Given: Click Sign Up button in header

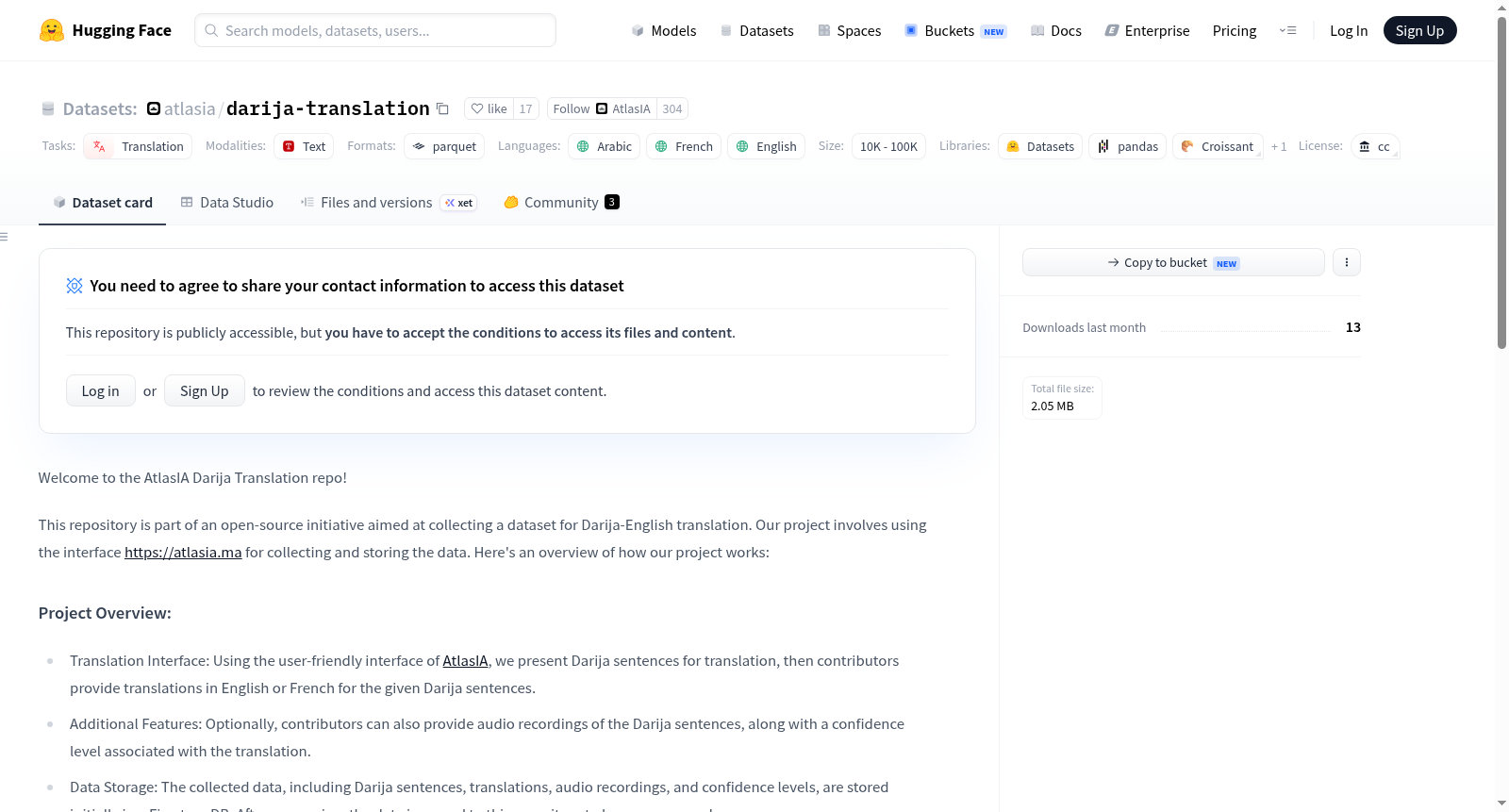Looking at the screenshot, I should click(x=1419, y=30).
